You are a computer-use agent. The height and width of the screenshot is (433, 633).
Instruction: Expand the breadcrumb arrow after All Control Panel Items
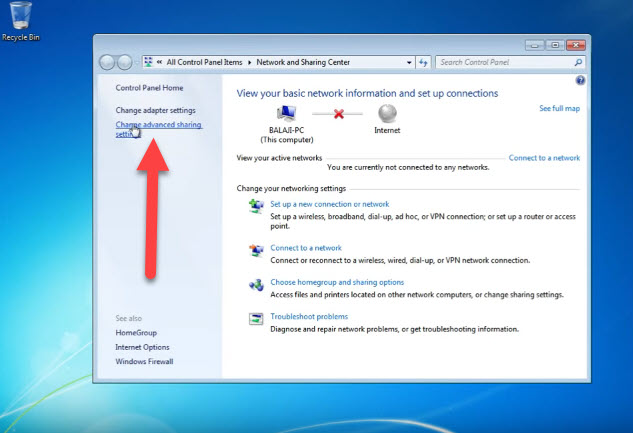click(x=249, y=63)
